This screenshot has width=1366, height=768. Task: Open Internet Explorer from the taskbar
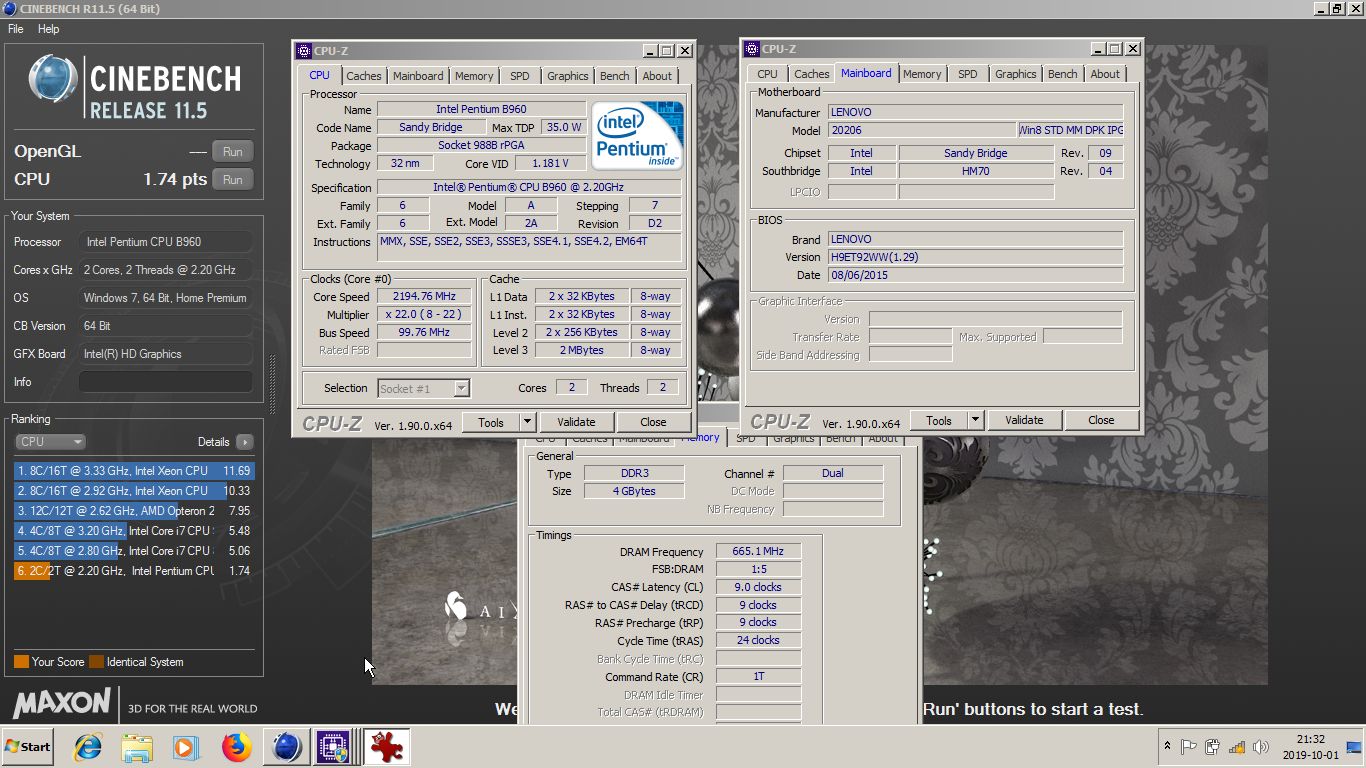[x=88, y=747]
